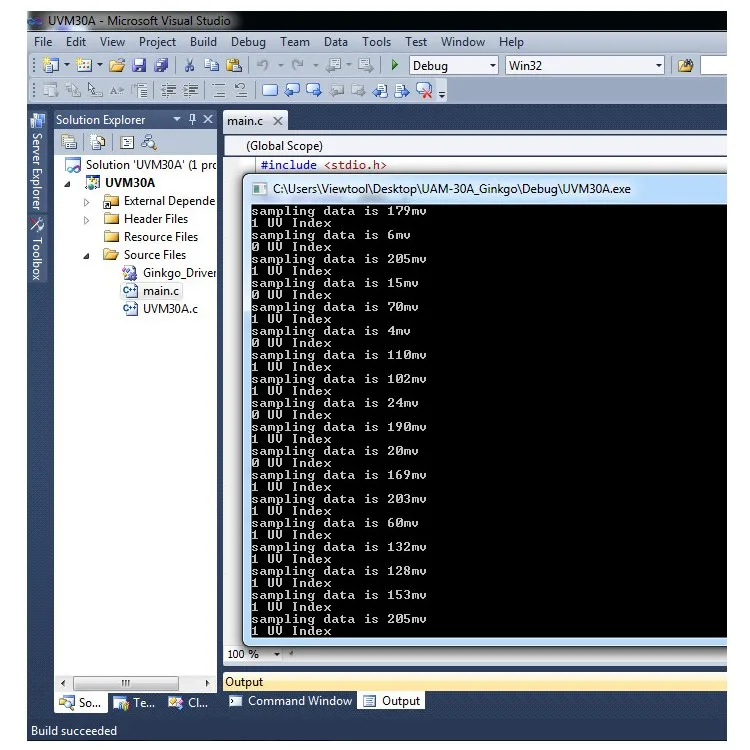Screen dimensions: 750x750
Task: Open bookmark toolbar options dropdown
Action: click(x=442, y=94)
